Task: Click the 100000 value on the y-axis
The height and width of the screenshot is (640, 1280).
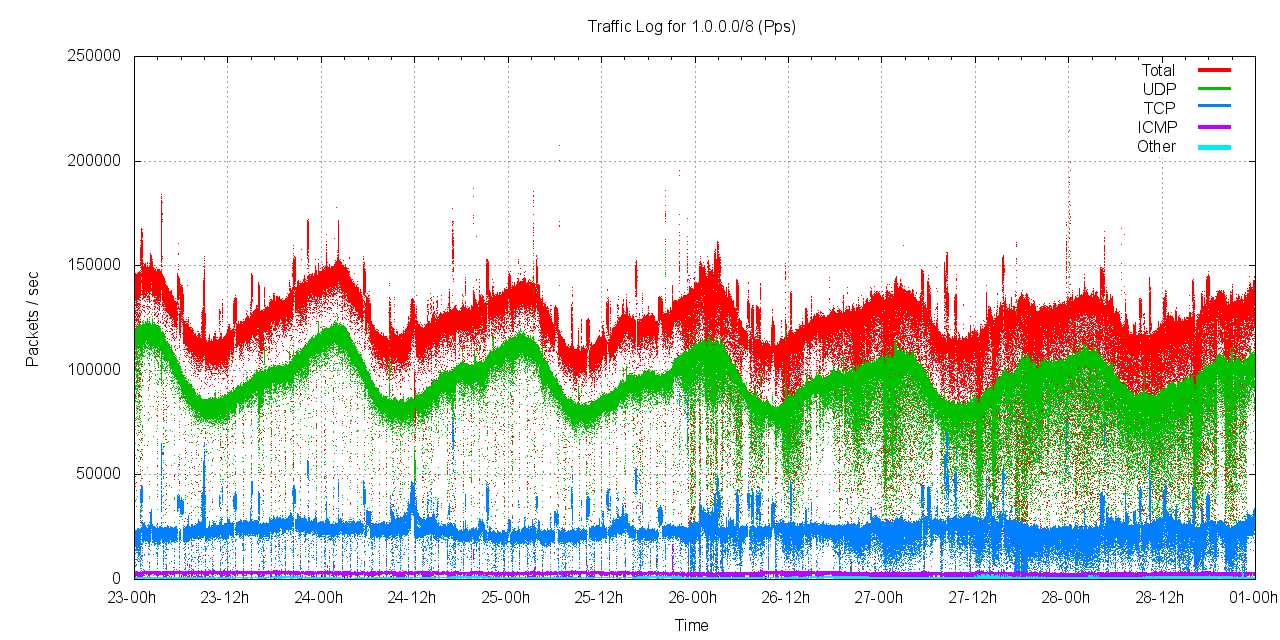Action: [94, 370]
